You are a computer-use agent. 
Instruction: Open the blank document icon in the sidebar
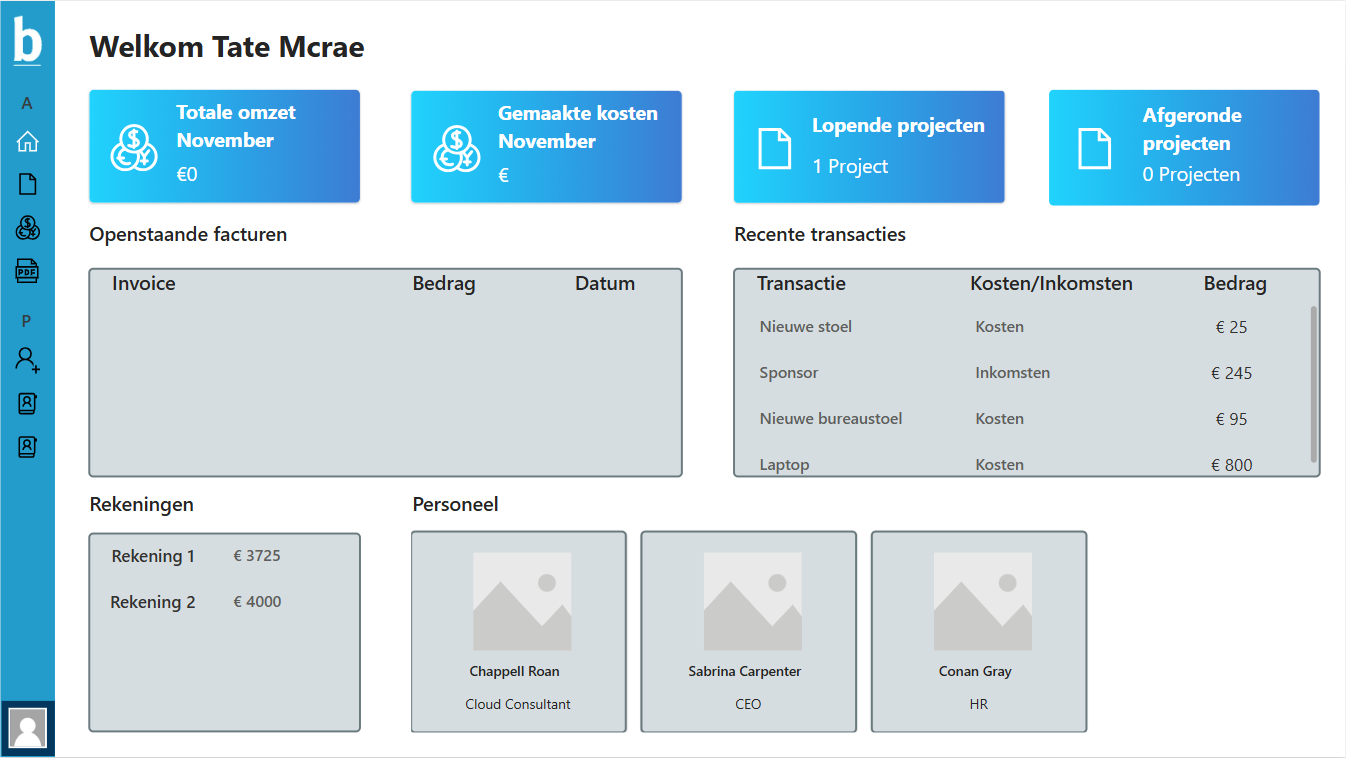[27, 184]
